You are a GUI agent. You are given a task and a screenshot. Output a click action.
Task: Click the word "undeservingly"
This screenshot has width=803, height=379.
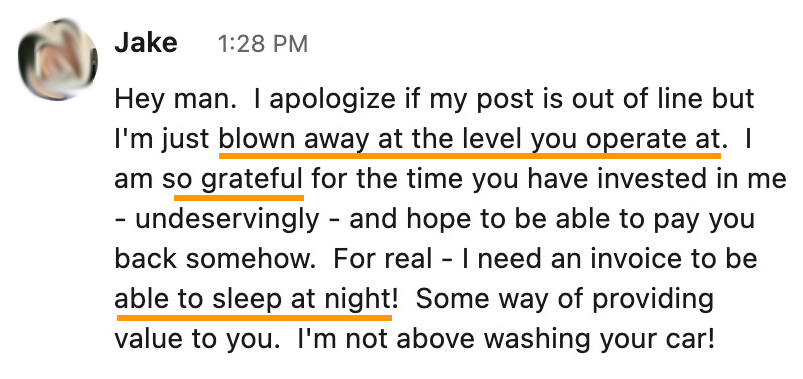click(x=227, y=219)
